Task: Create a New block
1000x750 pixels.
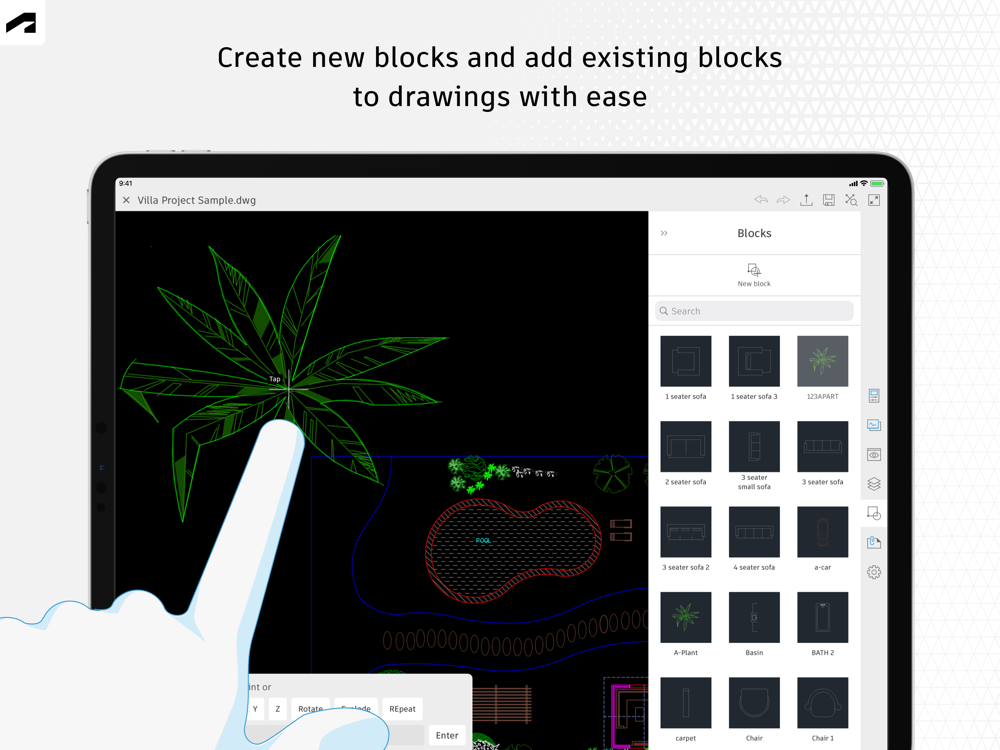Action: click(x=754, y=275)
